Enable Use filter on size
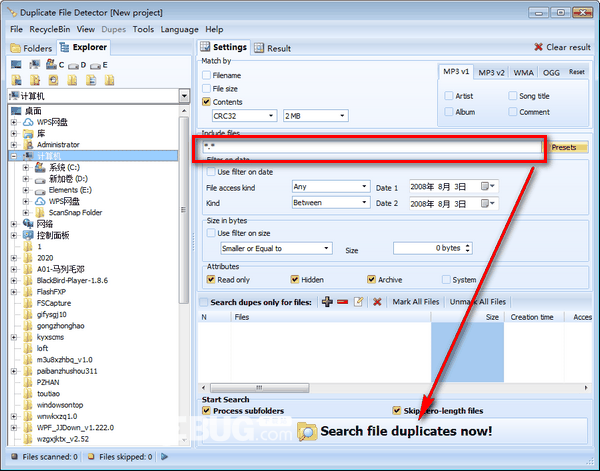This screenshot has width=600, height=471. click(211, 233)
